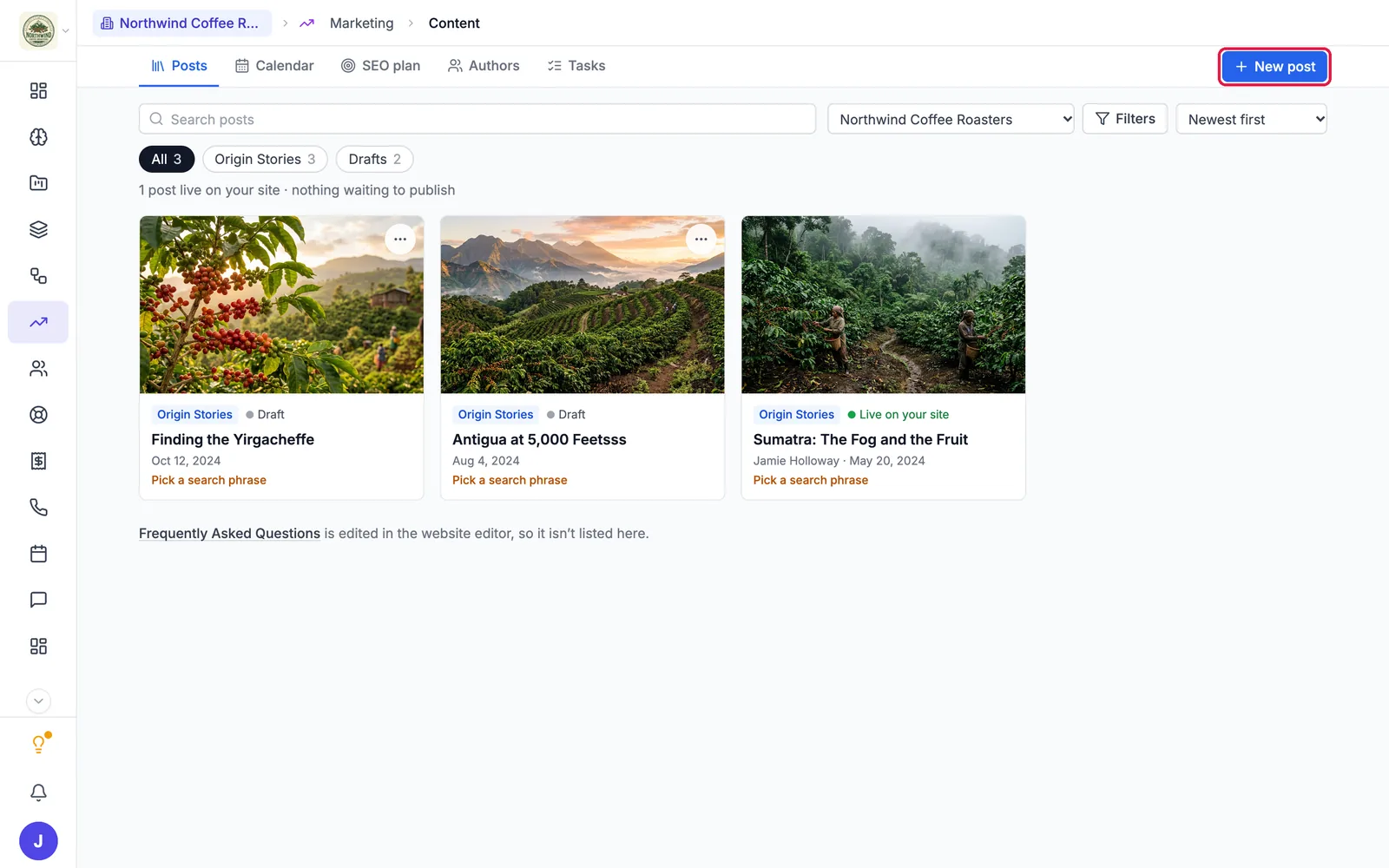
Task: Select the Origin Stories 3 filter chip
Action: click(x=265, y=159)
